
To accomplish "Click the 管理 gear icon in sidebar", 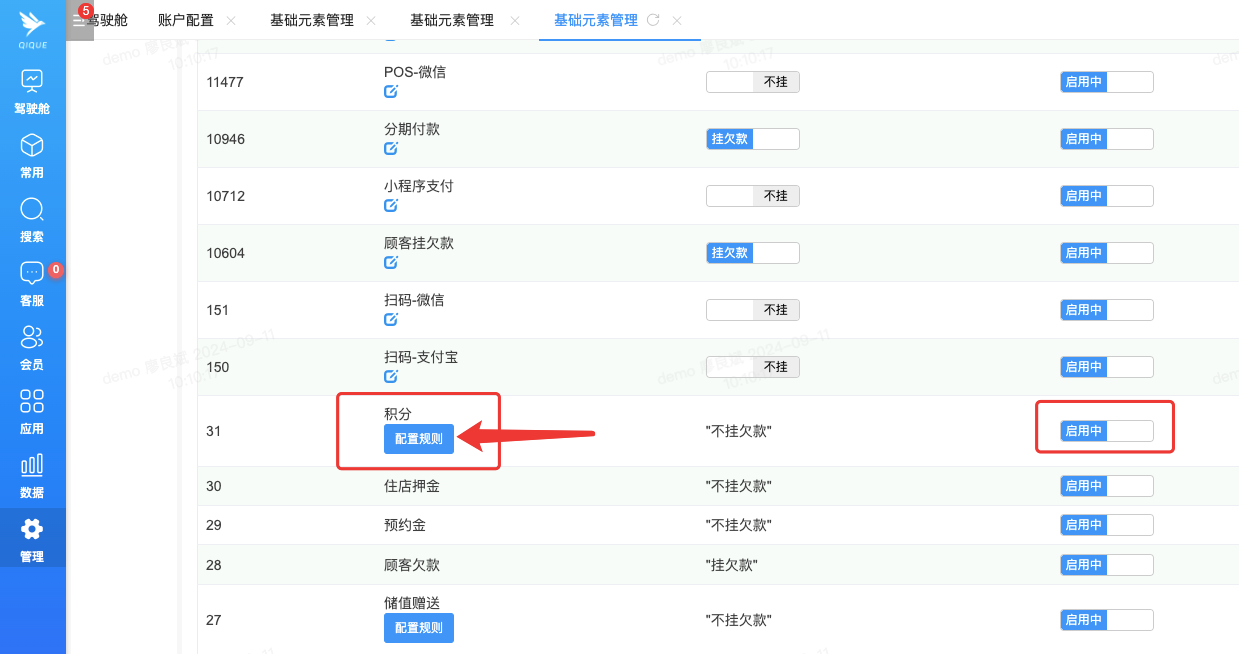I will click(x=32, y=529).
